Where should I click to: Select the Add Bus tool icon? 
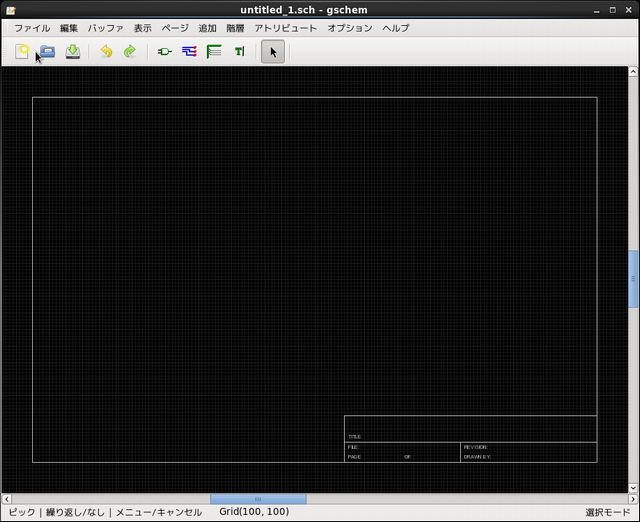214,52
